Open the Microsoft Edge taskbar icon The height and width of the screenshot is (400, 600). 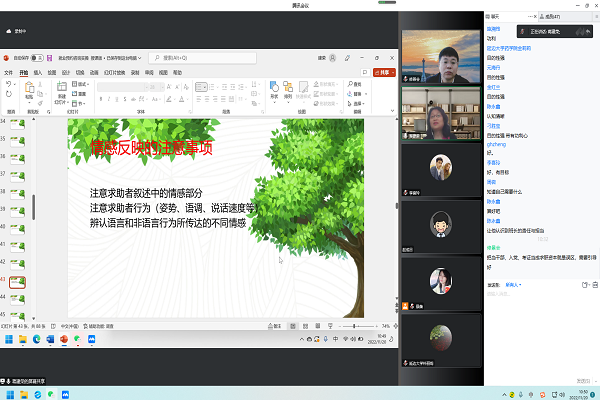tap(36, 340)
